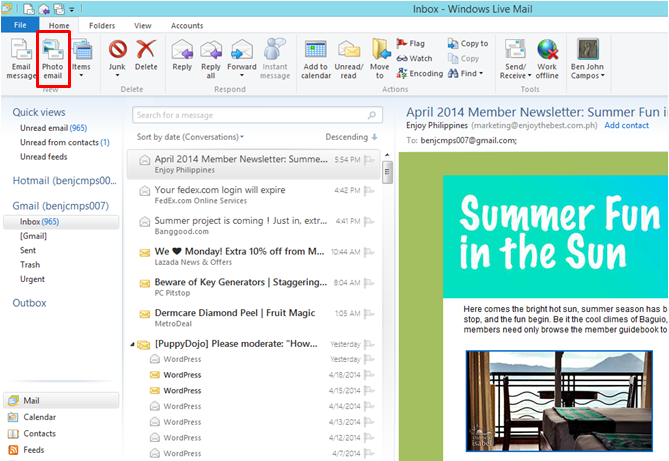This screenshot has width=669, height=461.
Task: Open Unread from contacts view
Action: pos(64,143)
